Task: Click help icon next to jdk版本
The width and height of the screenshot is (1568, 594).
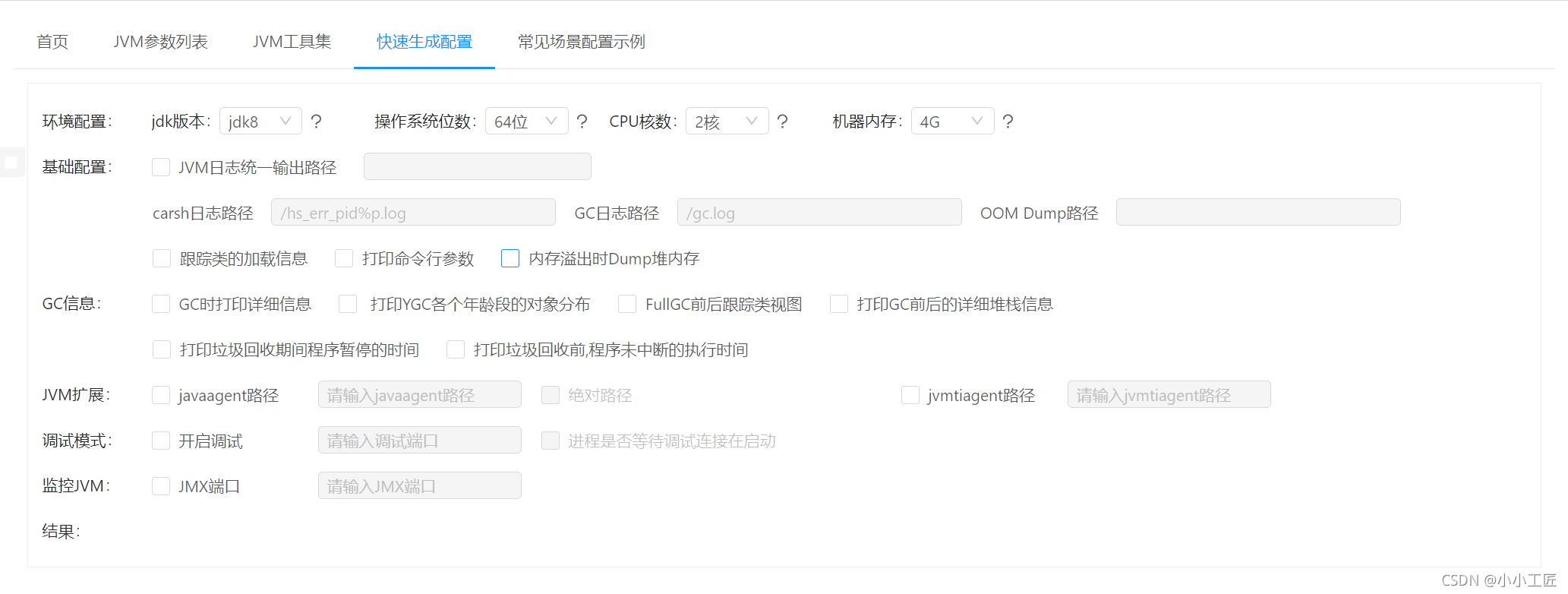Action: coord(317,122)
